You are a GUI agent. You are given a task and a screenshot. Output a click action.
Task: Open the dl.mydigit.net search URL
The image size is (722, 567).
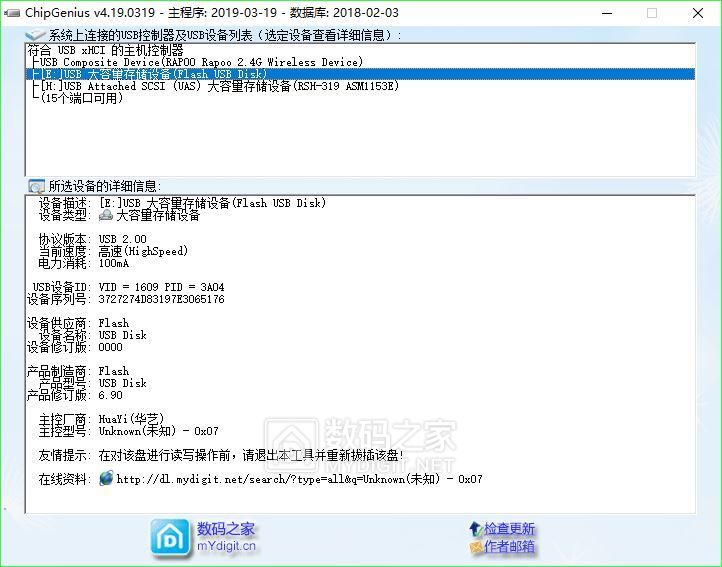click(299, 479)
